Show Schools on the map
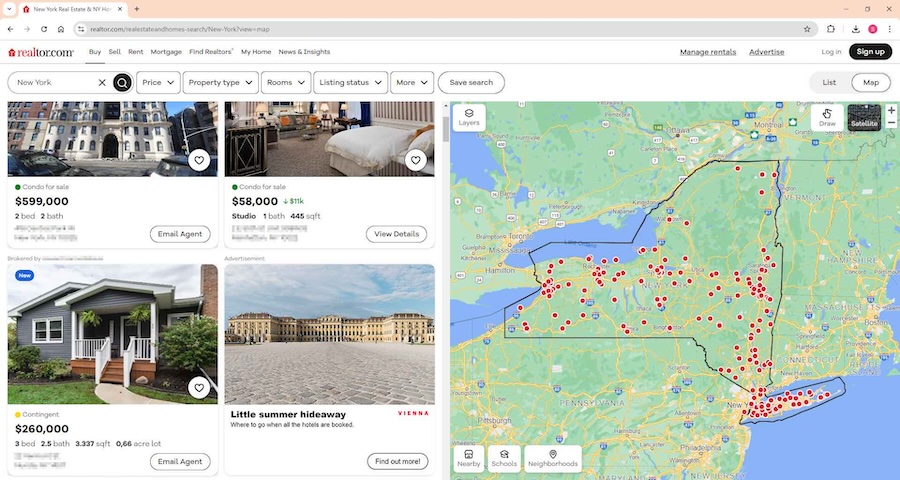 coord(504,458)
